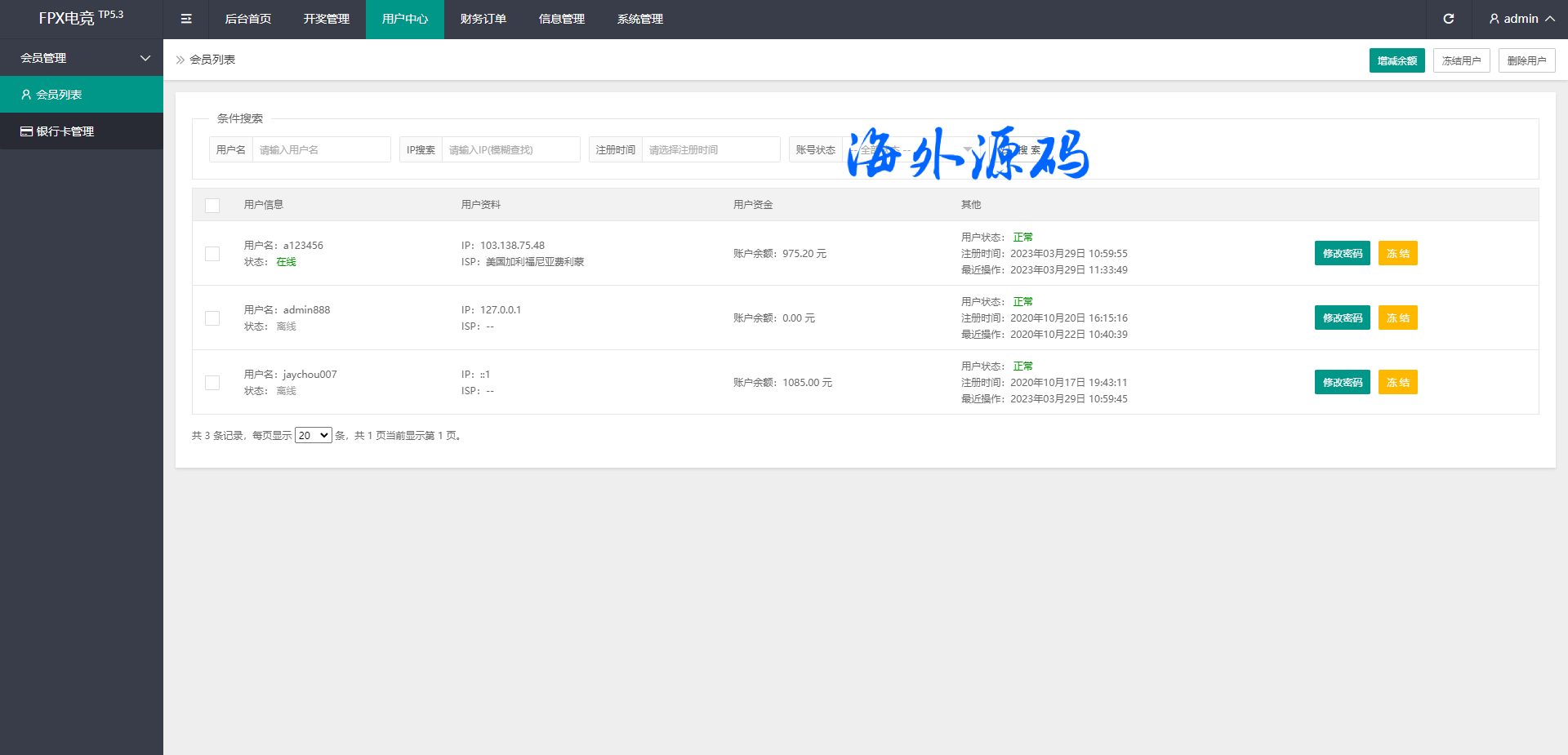
Task: Click the sidebar collapse hamburger icon
Action: 186,19
